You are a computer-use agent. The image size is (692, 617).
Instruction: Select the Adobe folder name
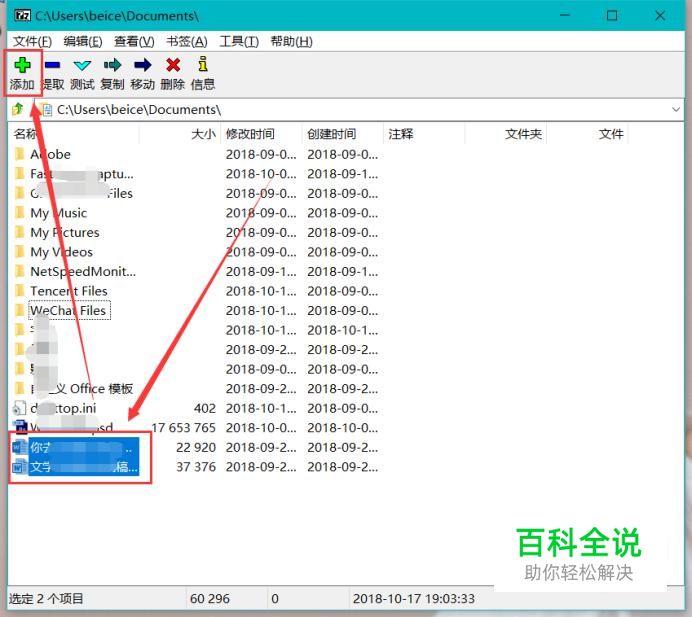click(x=50, y=154)
